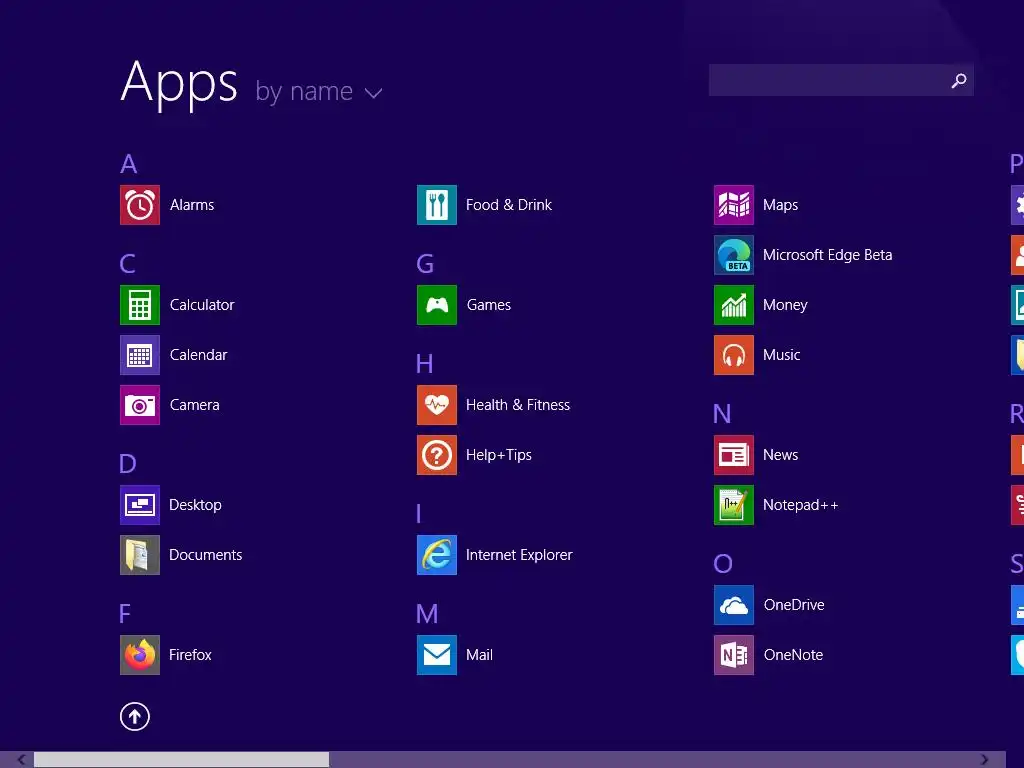1024x768 pixels.
Task: Click the search magnifier icon
Action: click(x=959, y=80)
